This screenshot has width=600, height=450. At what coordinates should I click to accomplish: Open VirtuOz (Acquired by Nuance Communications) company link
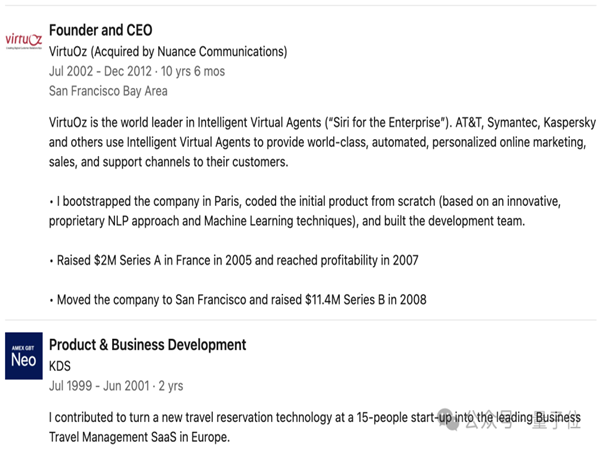[167, 51]
